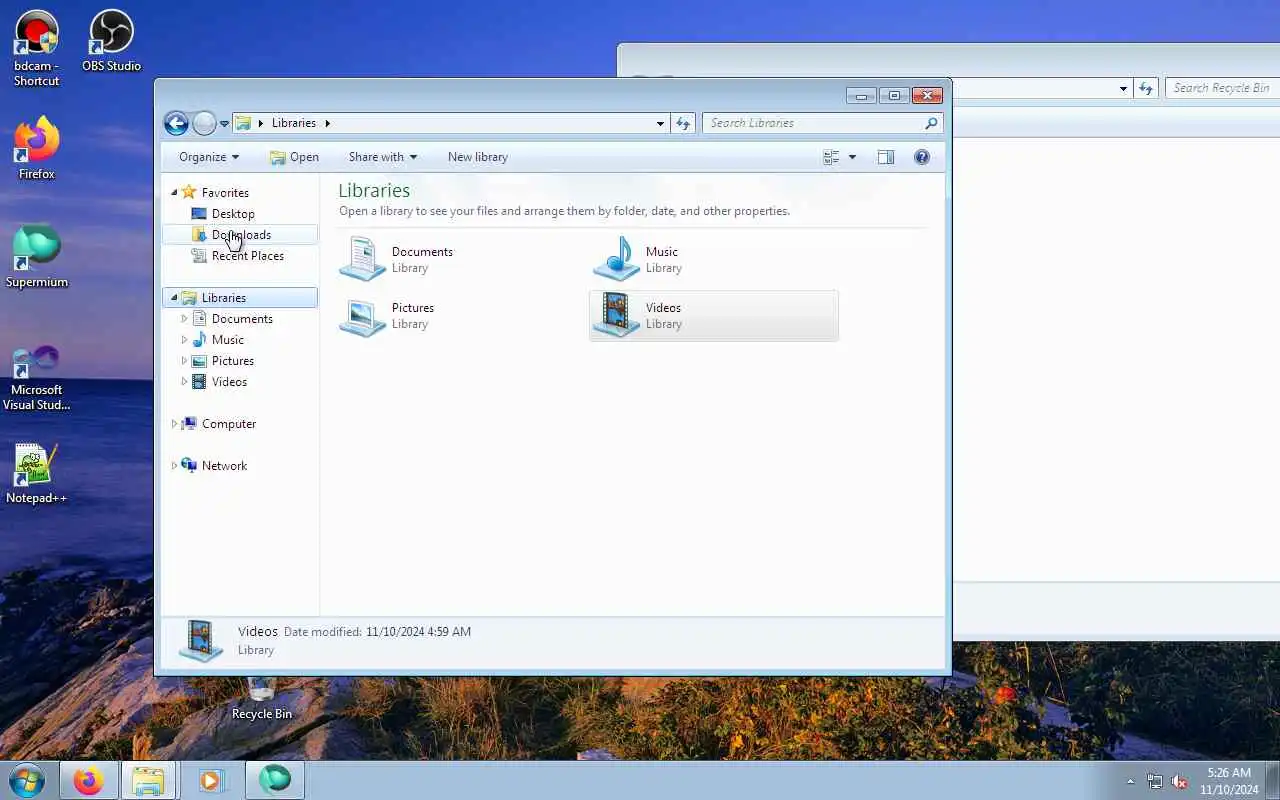Open the media player taskbar icon
This screenshot has width=1280, height=800.
pos(210,780)
